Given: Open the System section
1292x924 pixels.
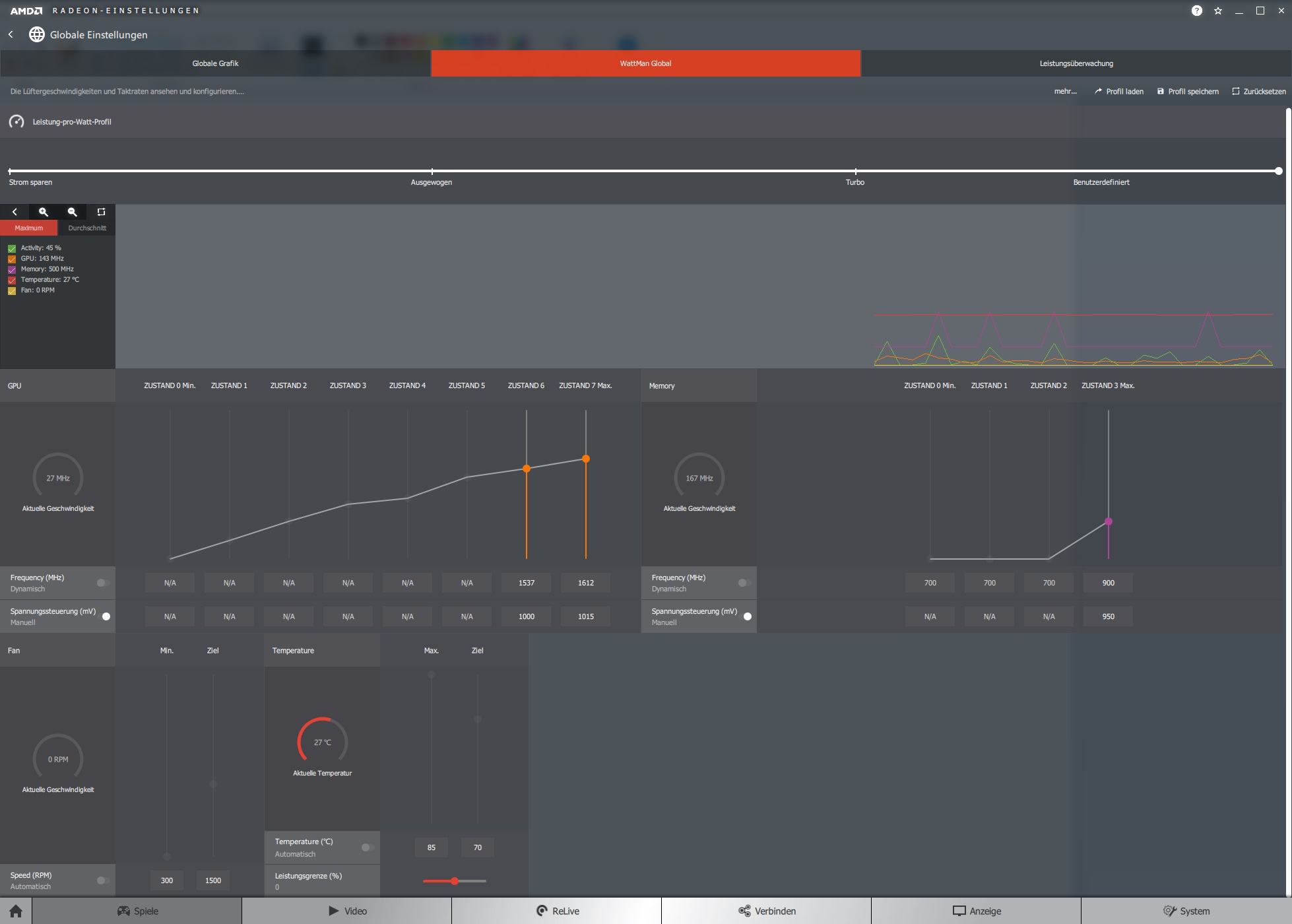Looking at the screenshot, I should (x=1186, y=911).
